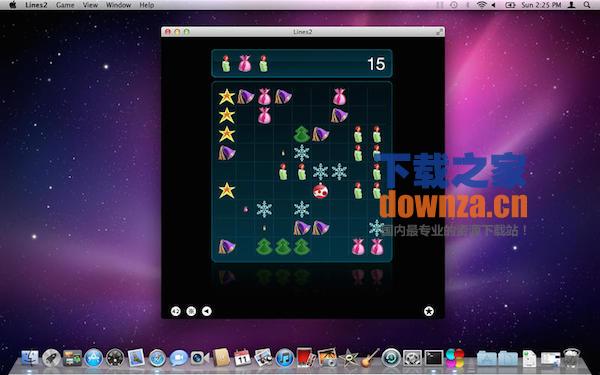Click the battery status icon in the menu bar

[510, 5]
